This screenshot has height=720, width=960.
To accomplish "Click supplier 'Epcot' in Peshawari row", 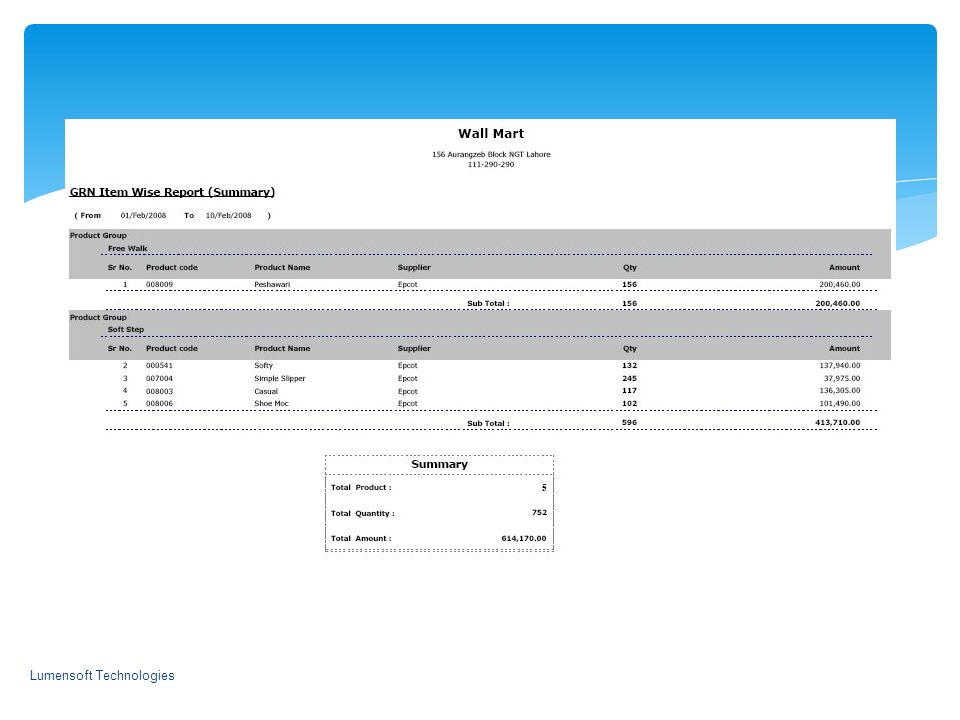I will coord(407,285).
